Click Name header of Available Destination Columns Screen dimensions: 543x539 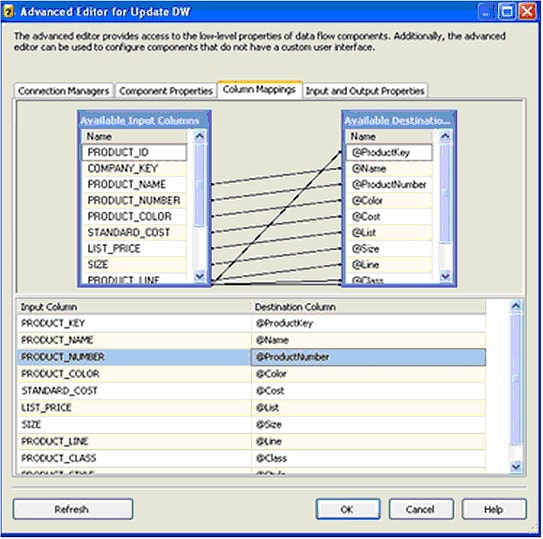tap(389, 136)
